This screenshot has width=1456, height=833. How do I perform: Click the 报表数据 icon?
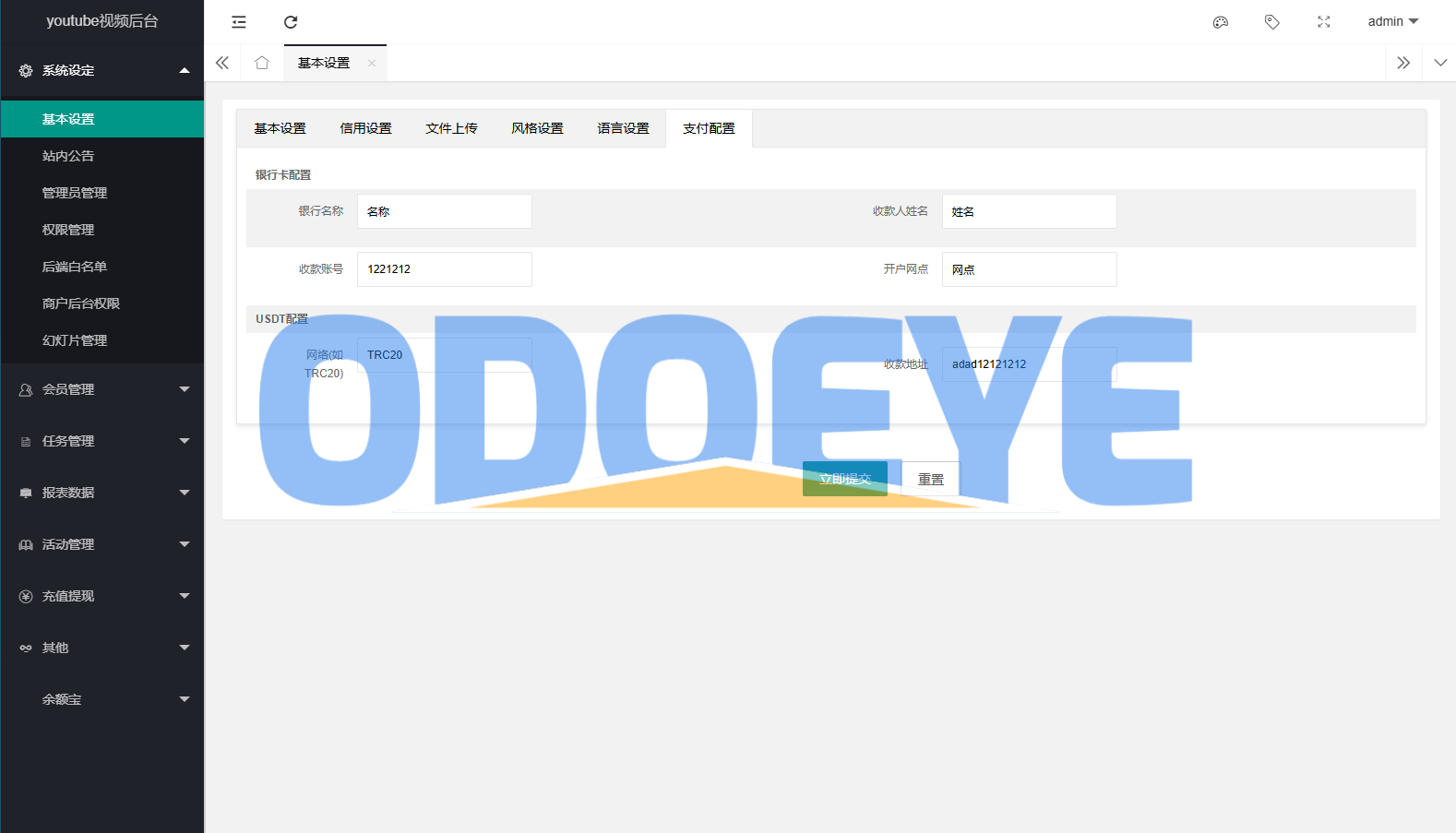(26, 493)
